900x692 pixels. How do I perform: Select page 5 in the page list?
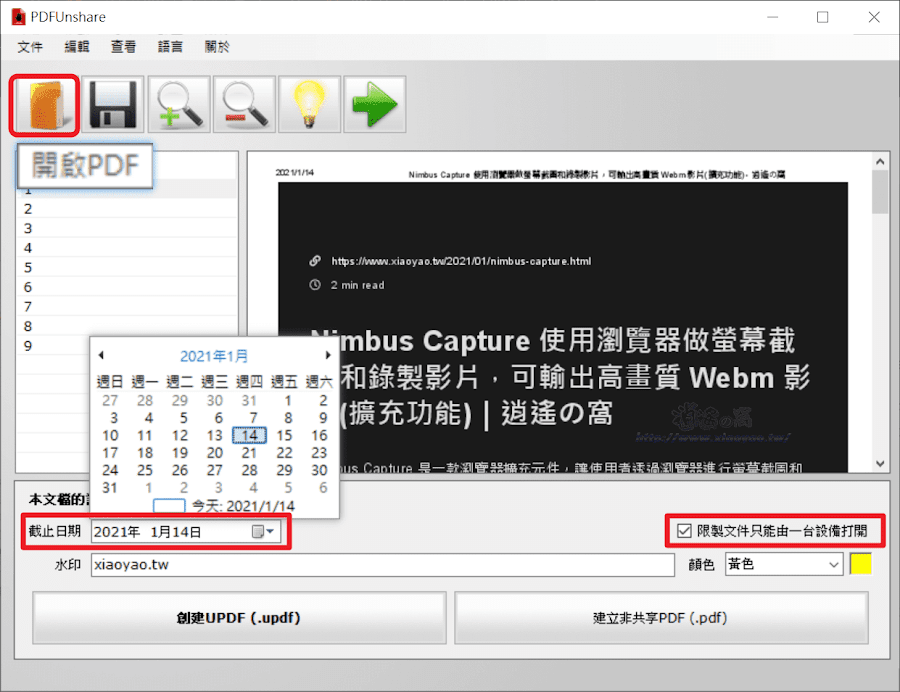click(x=126, y=267)
